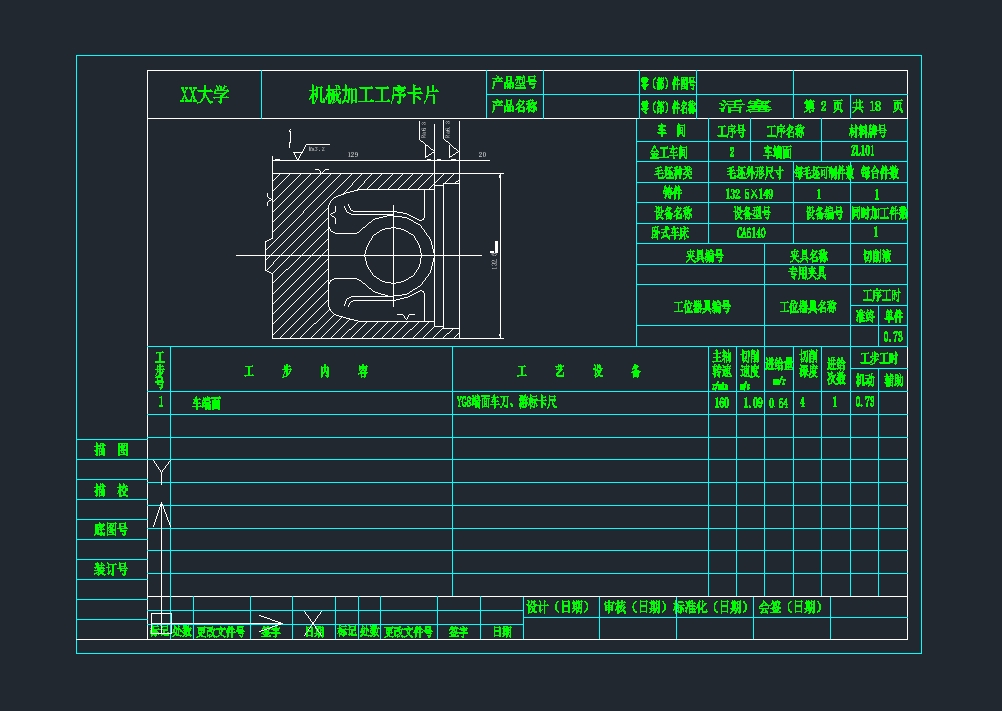Click the '单件' column label
Image resolution: width=1002 pixels, height=711 pixels.
coord(893,316)
